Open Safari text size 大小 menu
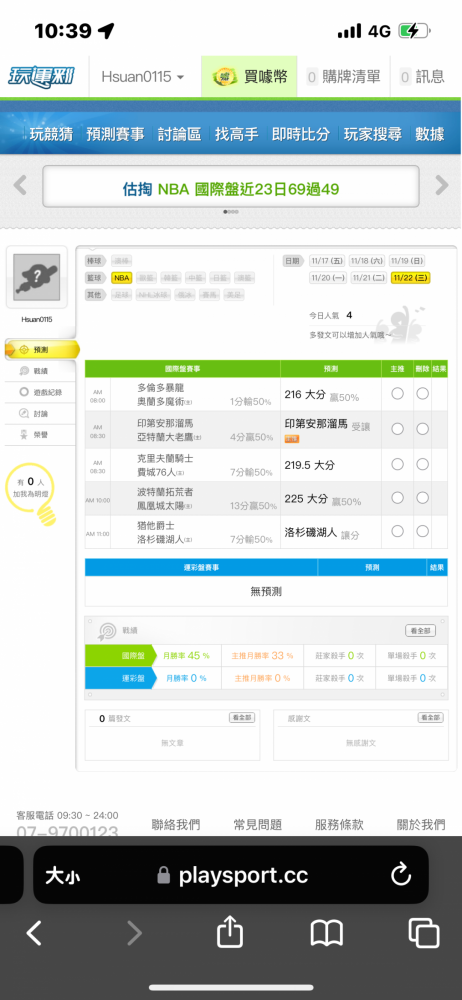The width and height of the screenshot is (462, 1000). click(63, 876)
